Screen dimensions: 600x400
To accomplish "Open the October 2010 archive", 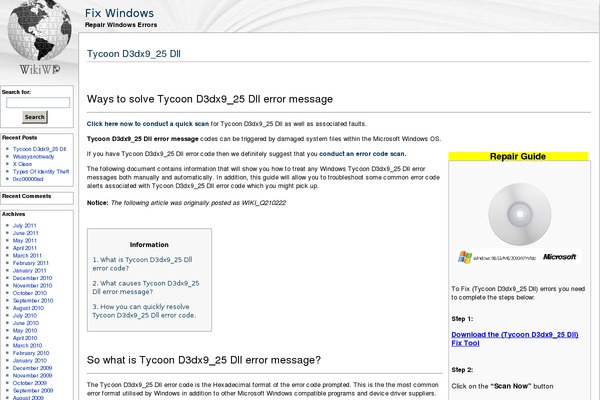I will coord(29,293).
